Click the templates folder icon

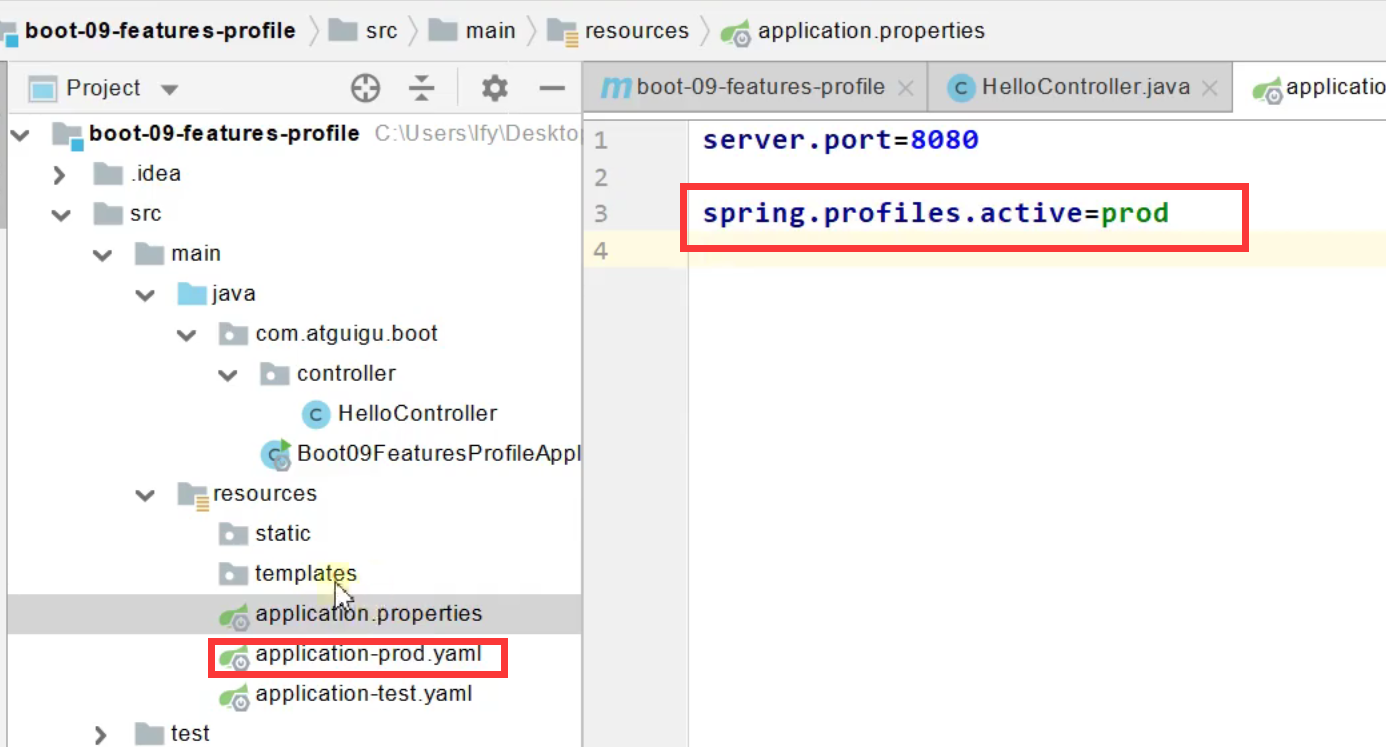[x=233, y=574]
